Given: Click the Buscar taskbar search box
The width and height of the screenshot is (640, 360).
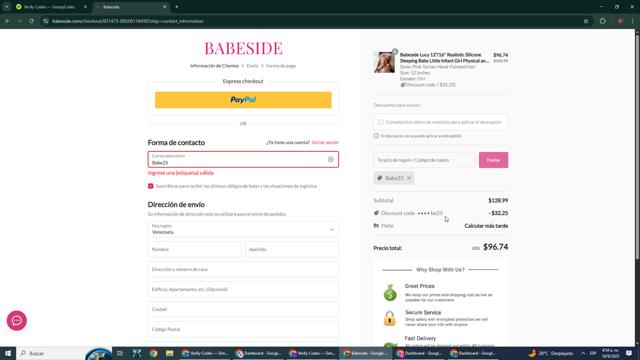Looking at the screenshot, I should (51, 353).
